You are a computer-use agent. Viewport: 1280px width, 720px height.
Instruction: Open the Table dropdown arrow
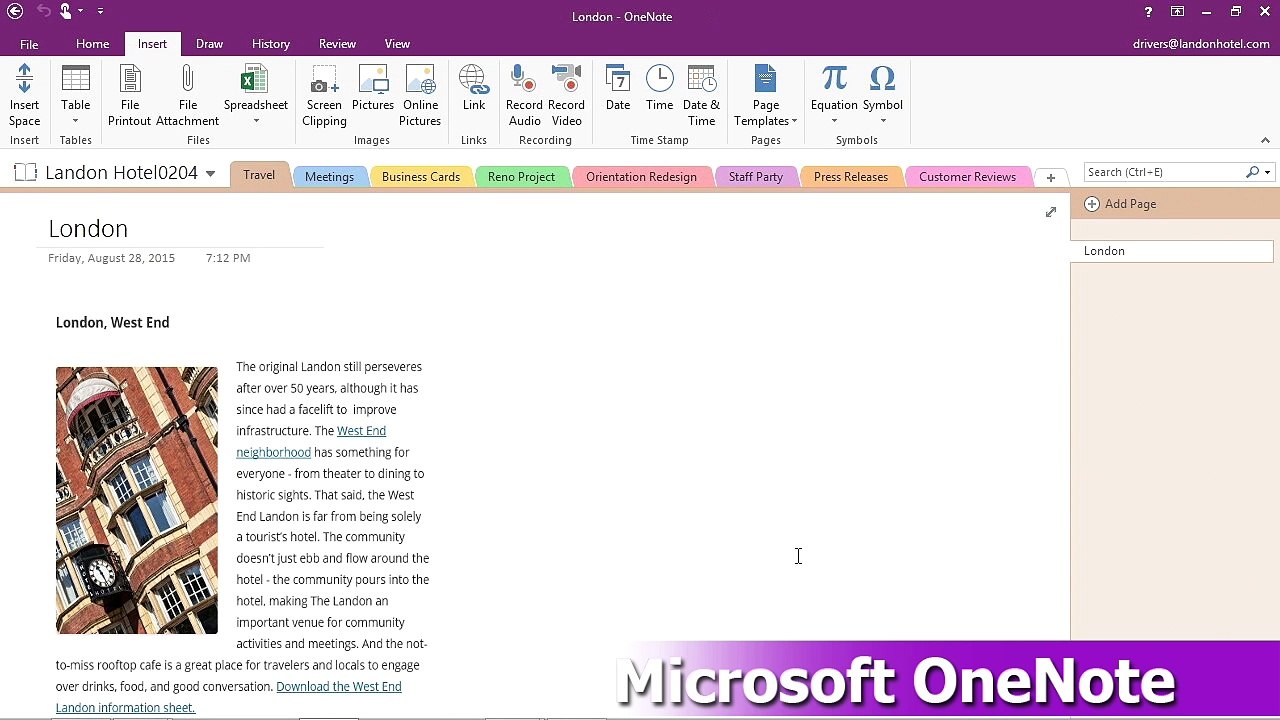[75, 122]
